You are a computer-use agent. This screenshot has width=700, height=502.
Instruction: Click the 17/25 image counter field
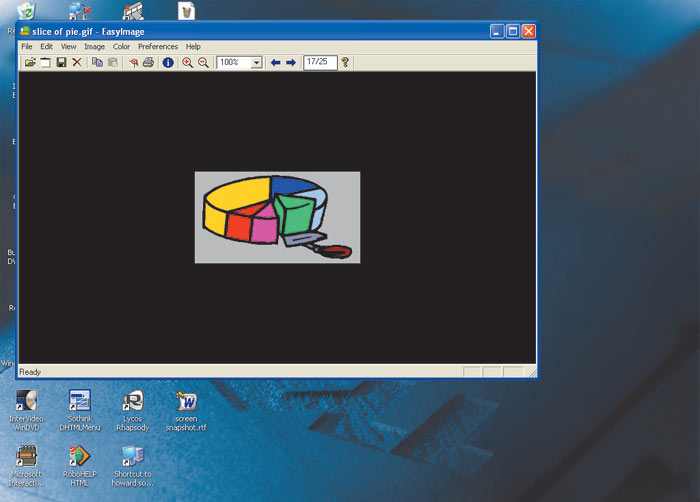[x=319, y=62]
